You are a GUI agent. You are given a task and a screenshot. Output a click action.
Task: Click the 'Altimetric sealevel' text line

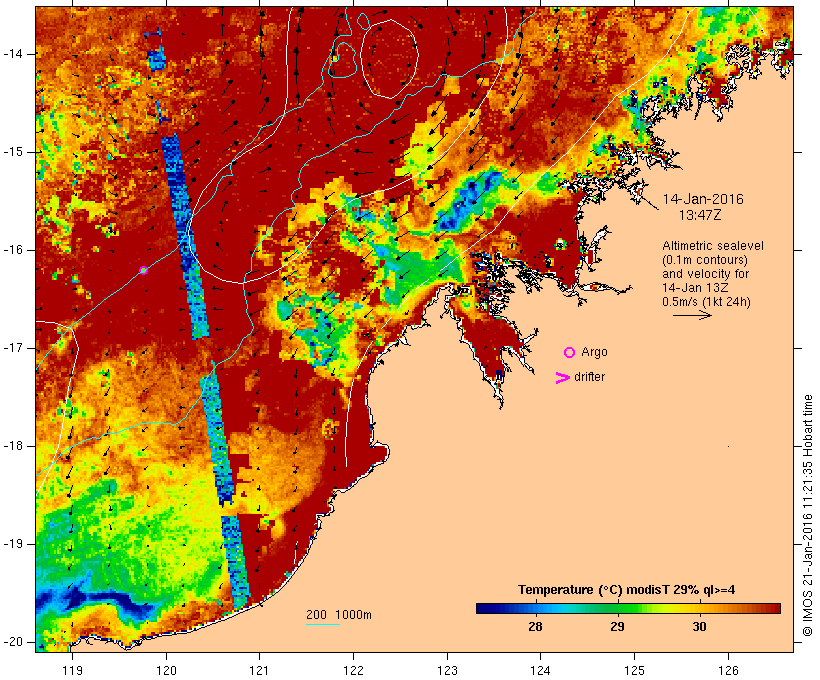pos(713,246)
